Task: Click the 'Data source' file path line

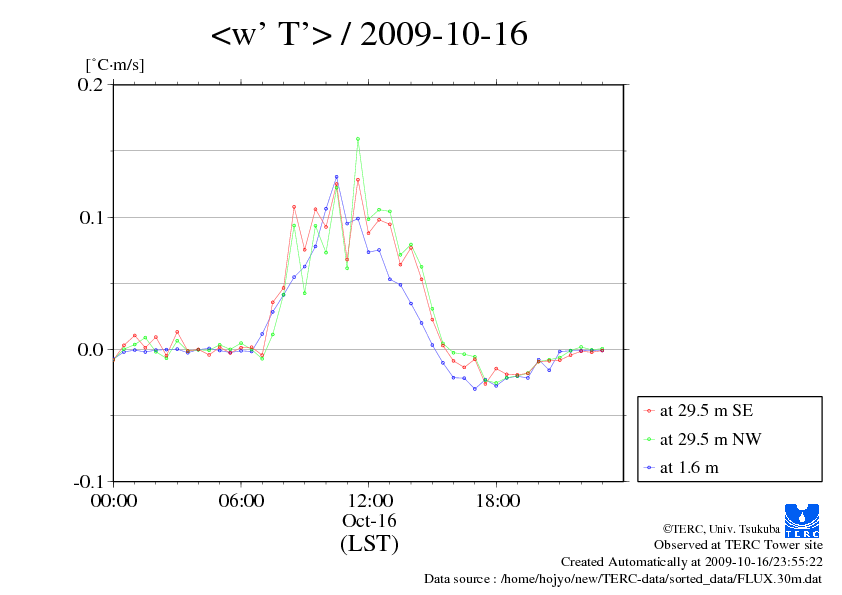Action: (x=623, y=579)
